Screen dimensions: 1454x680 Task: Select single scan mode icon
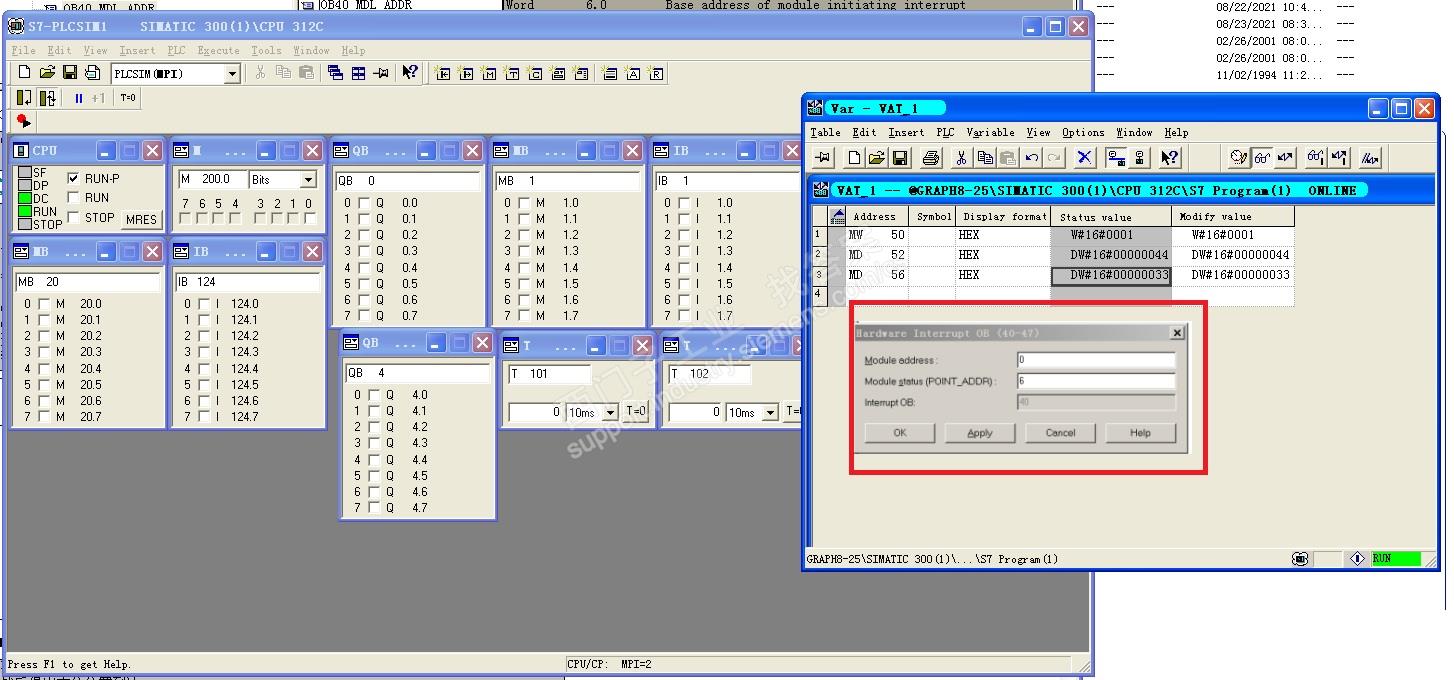tap(24, 98)
